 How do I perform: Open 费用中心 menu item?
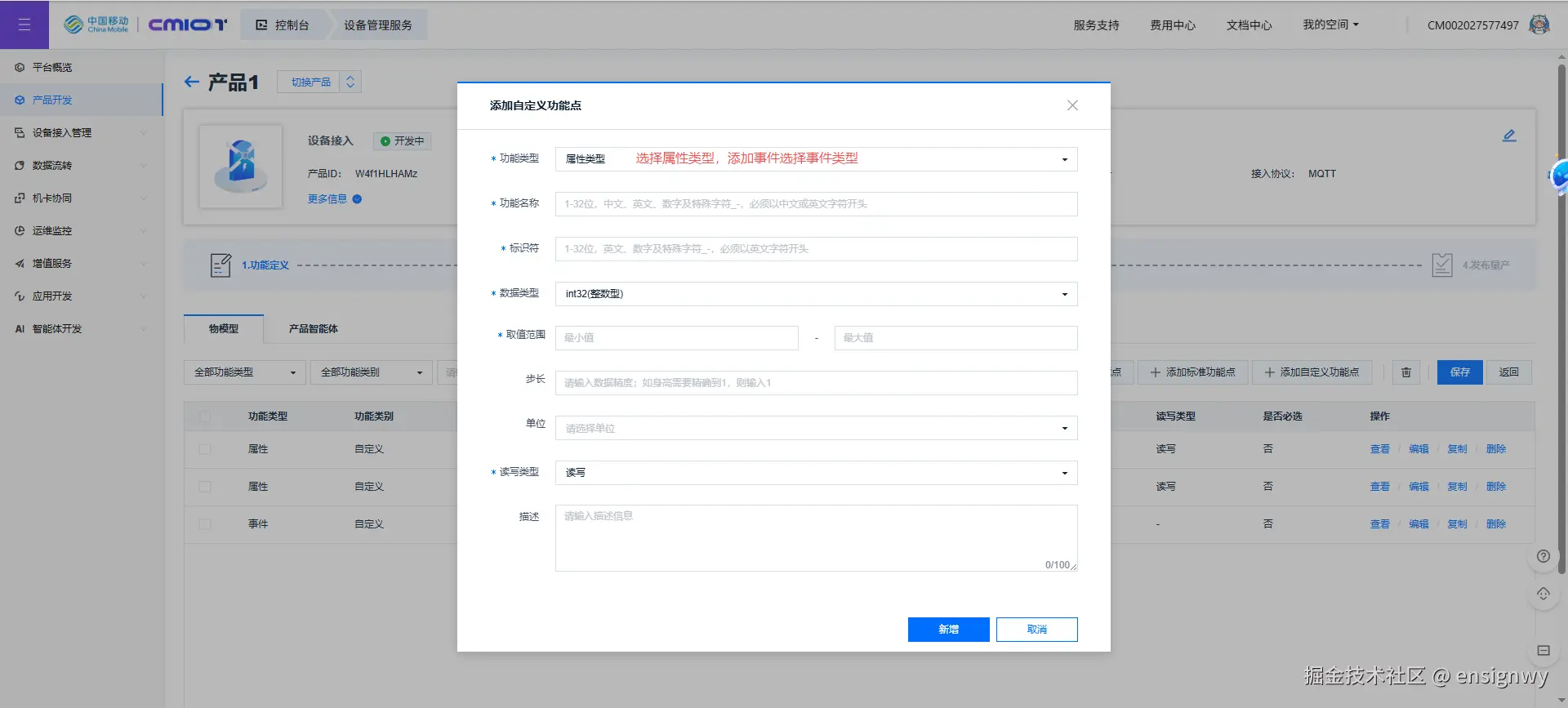(1173, 25)
